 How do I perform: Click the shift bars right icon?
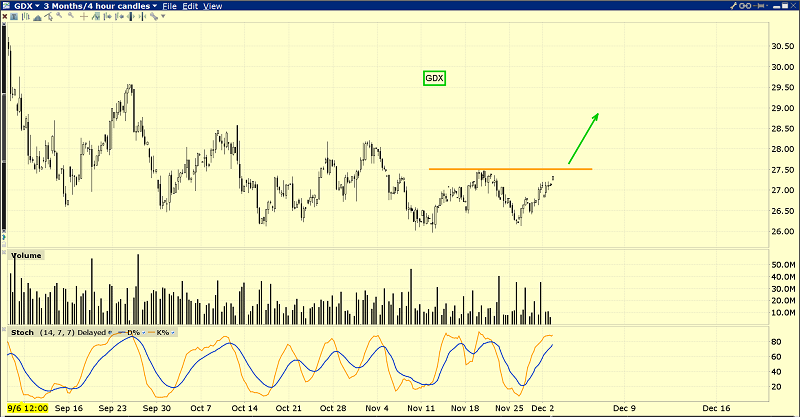pos(107,16)
